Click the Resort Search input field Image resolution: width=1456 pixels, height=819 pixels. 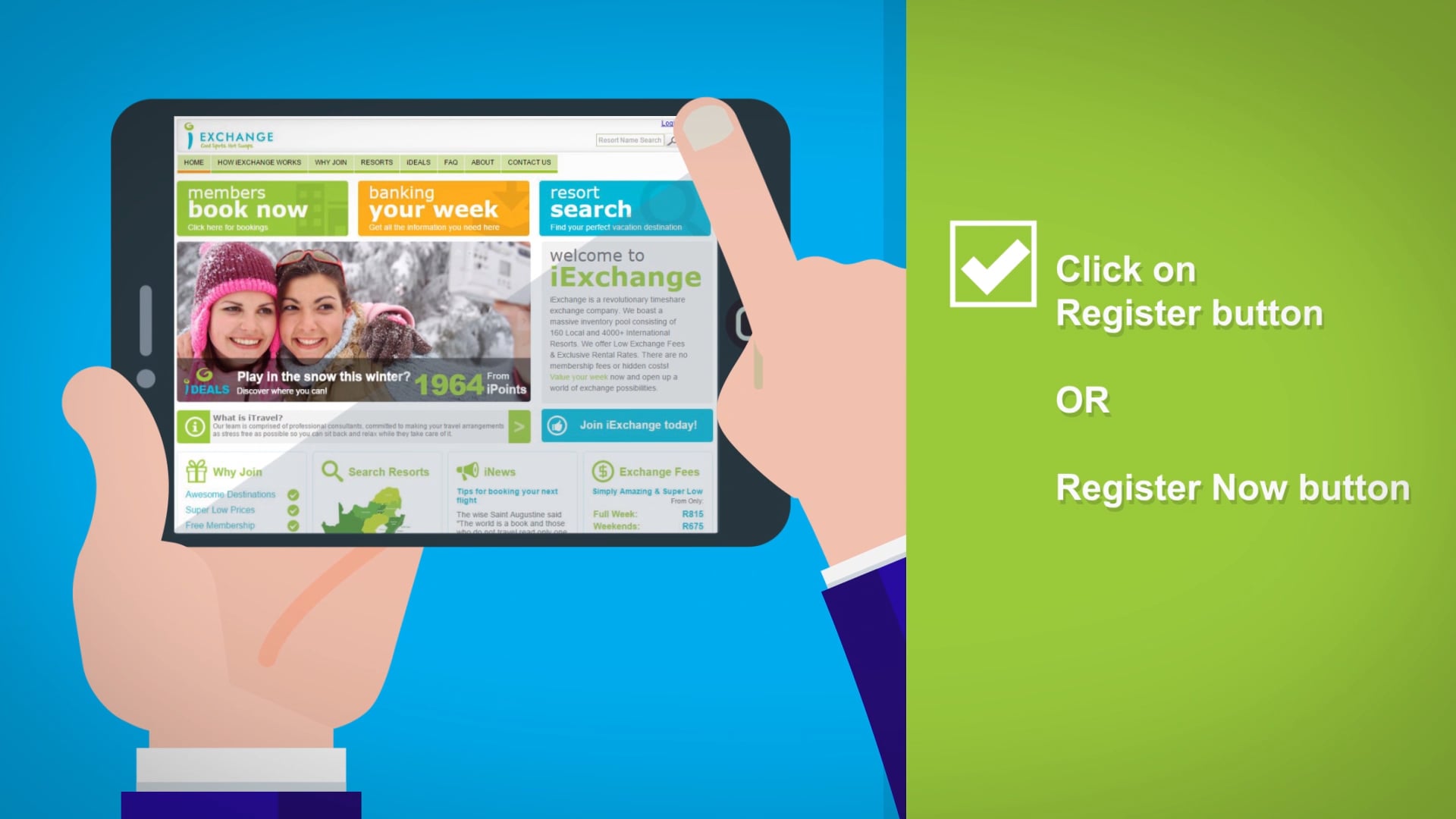[x=631, y=140]
